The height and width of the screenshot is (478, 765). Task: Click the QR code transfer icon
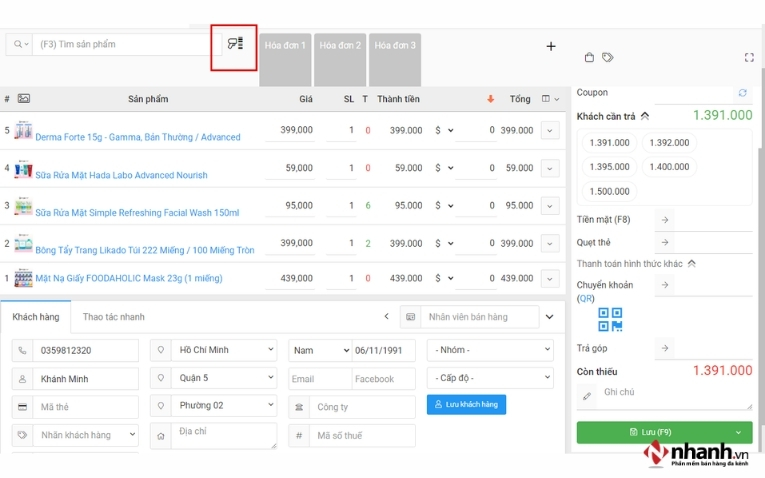pos(610,320)
